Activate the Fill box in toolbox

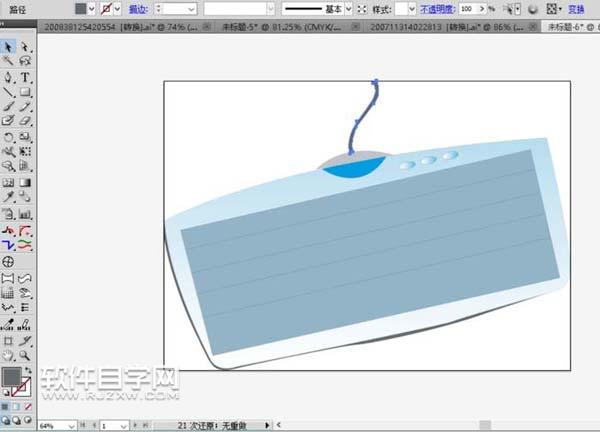12,377
